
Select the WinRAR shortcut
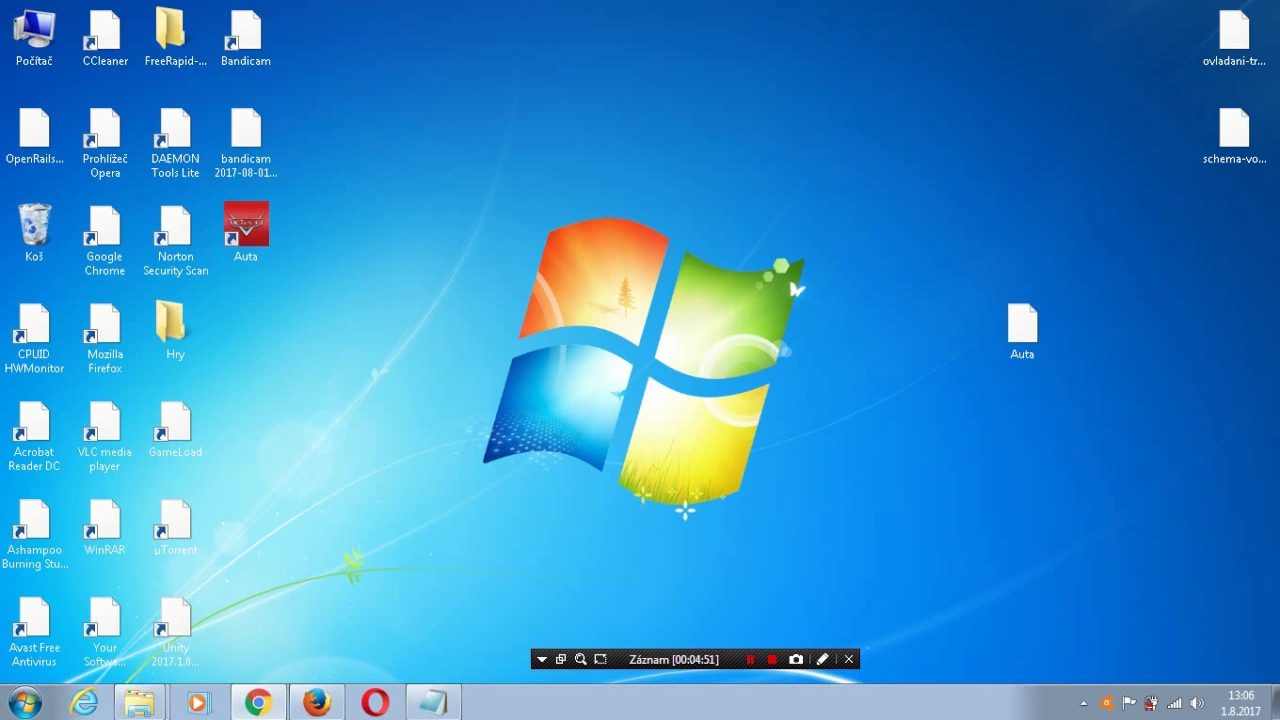click(105, 528)
